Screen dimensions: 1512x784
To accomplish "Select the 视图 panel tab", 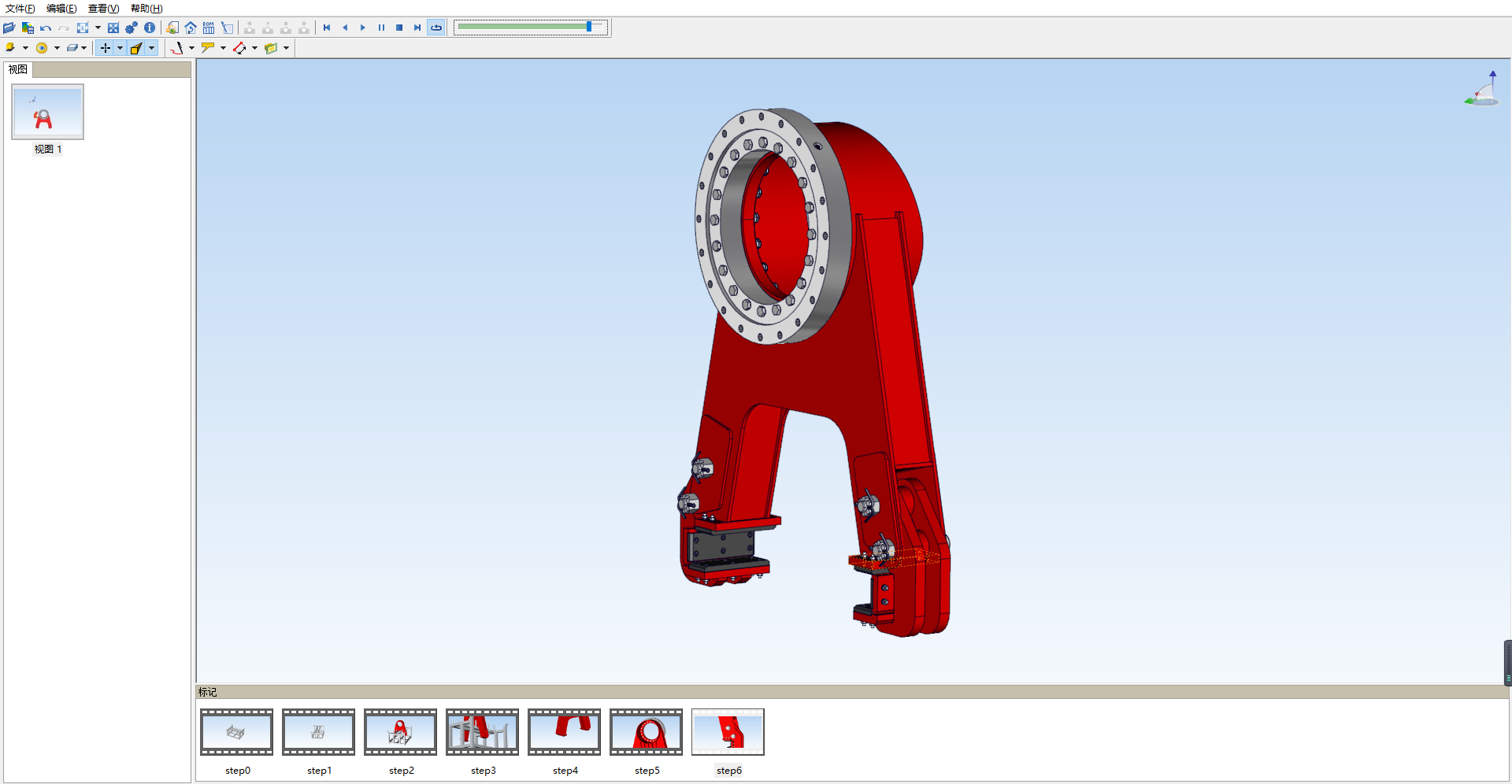I will [18, 69].
